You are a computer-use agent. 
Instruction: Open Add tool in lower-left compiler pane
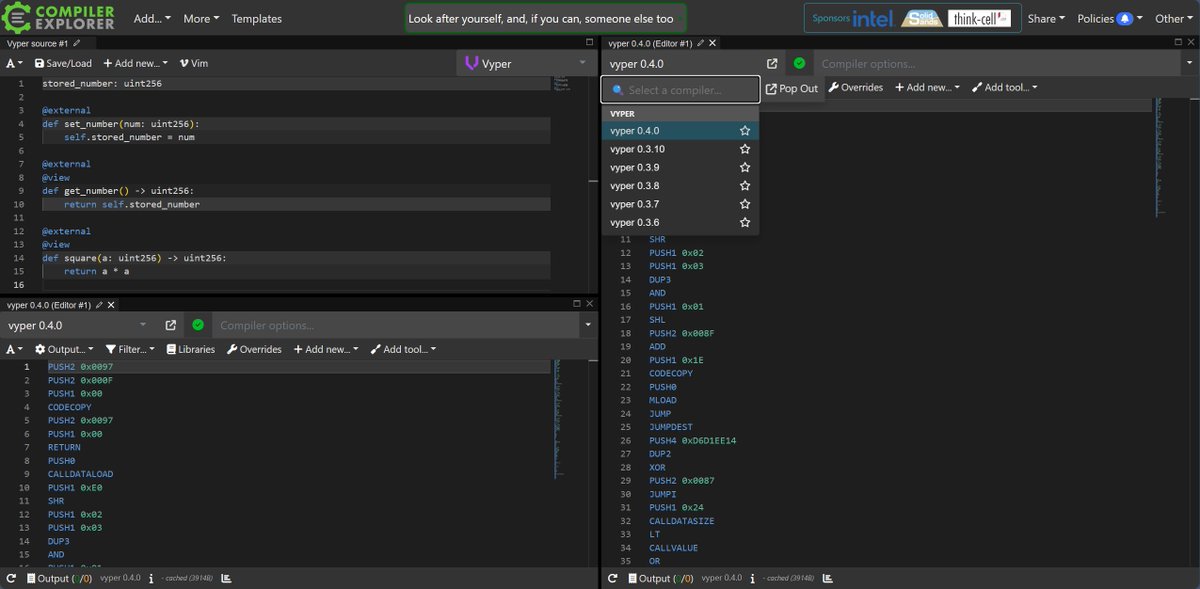(x=402, y=349)
